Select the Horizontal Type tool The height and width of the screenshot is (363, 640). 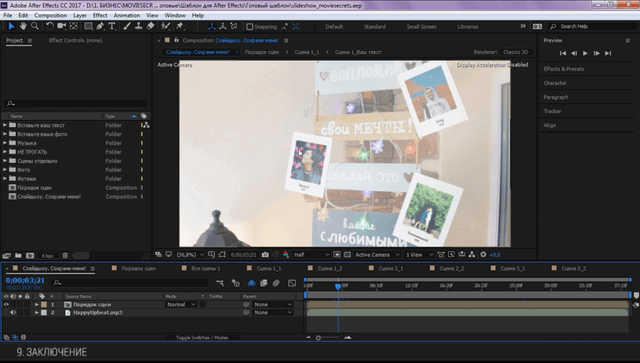point(112,26)
